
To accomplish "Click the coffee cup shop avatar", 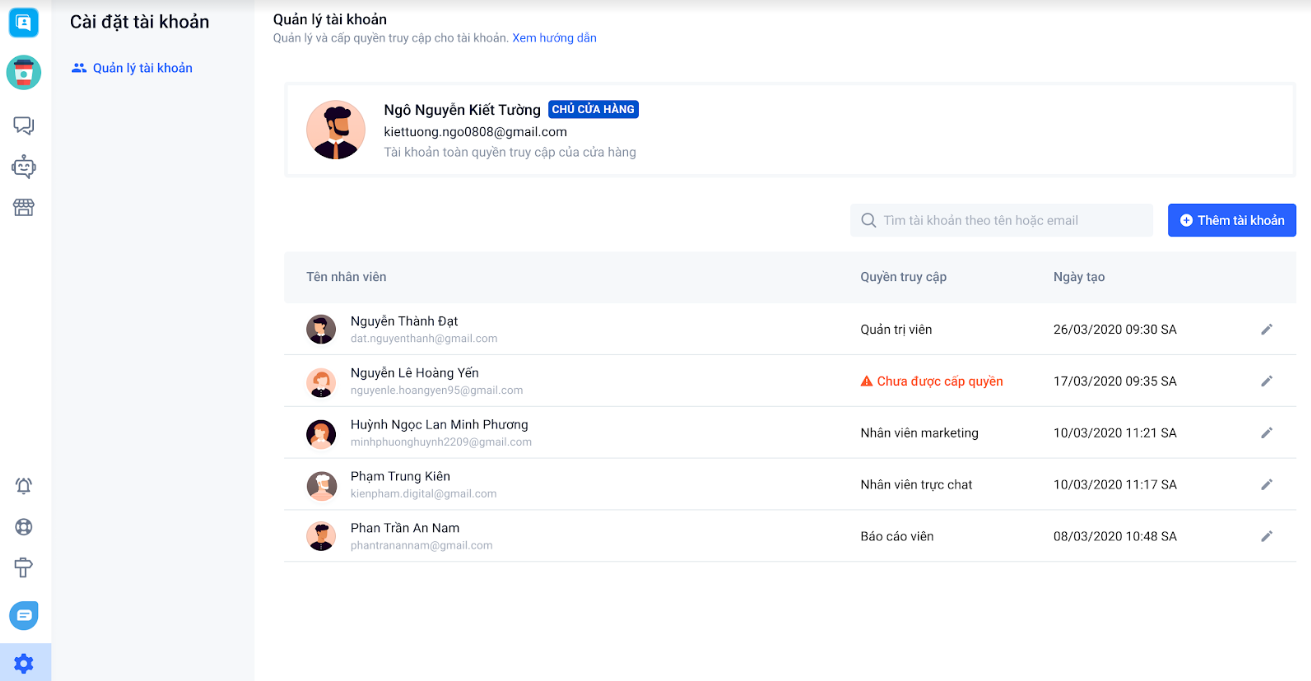I will [x=24, y=72].
